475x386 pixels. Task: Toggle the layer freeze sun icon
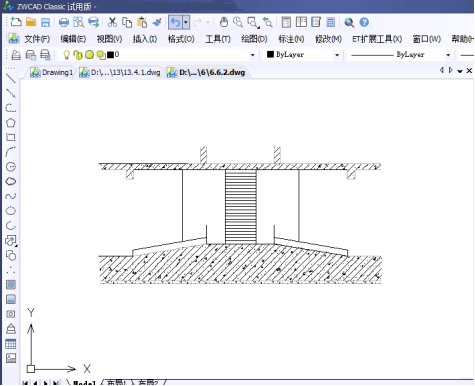click(89, 55)
